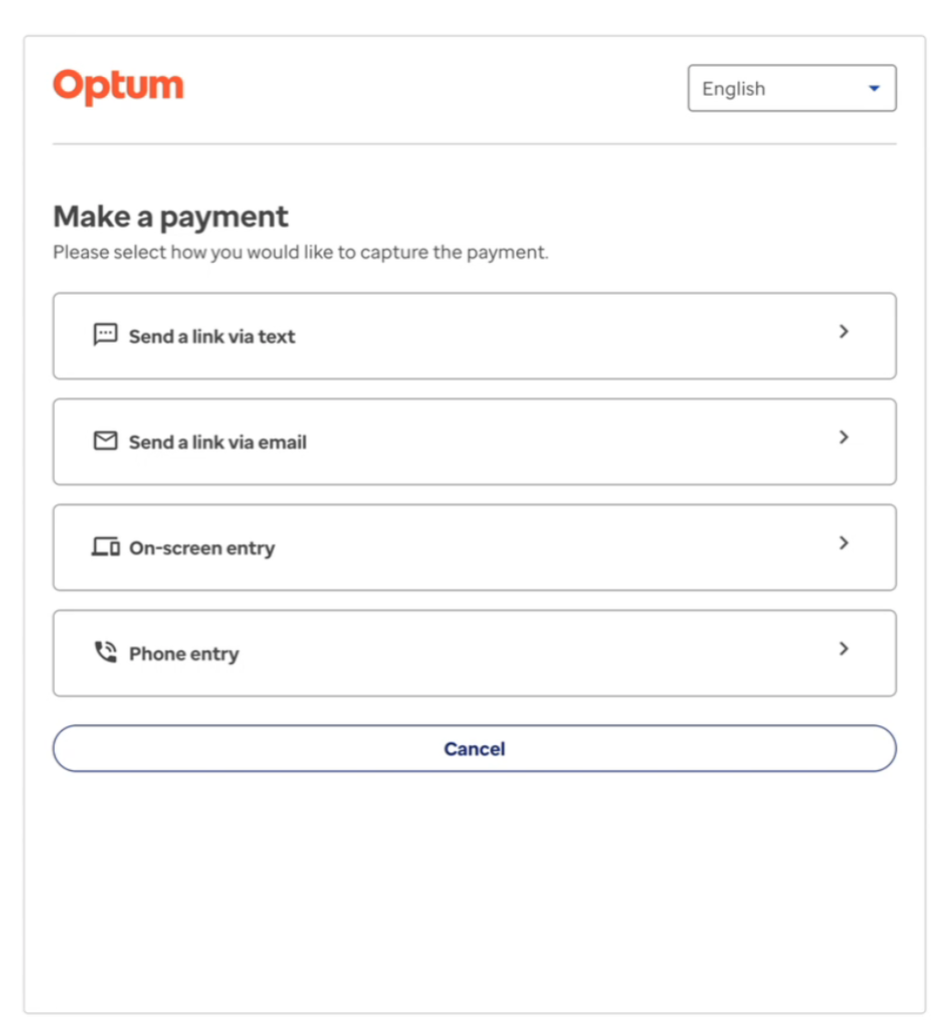Image resolution: width=950 pixels, height=1023 pixels.
Task: Expand the Send a link via text chevron
Action: [844, 331]
